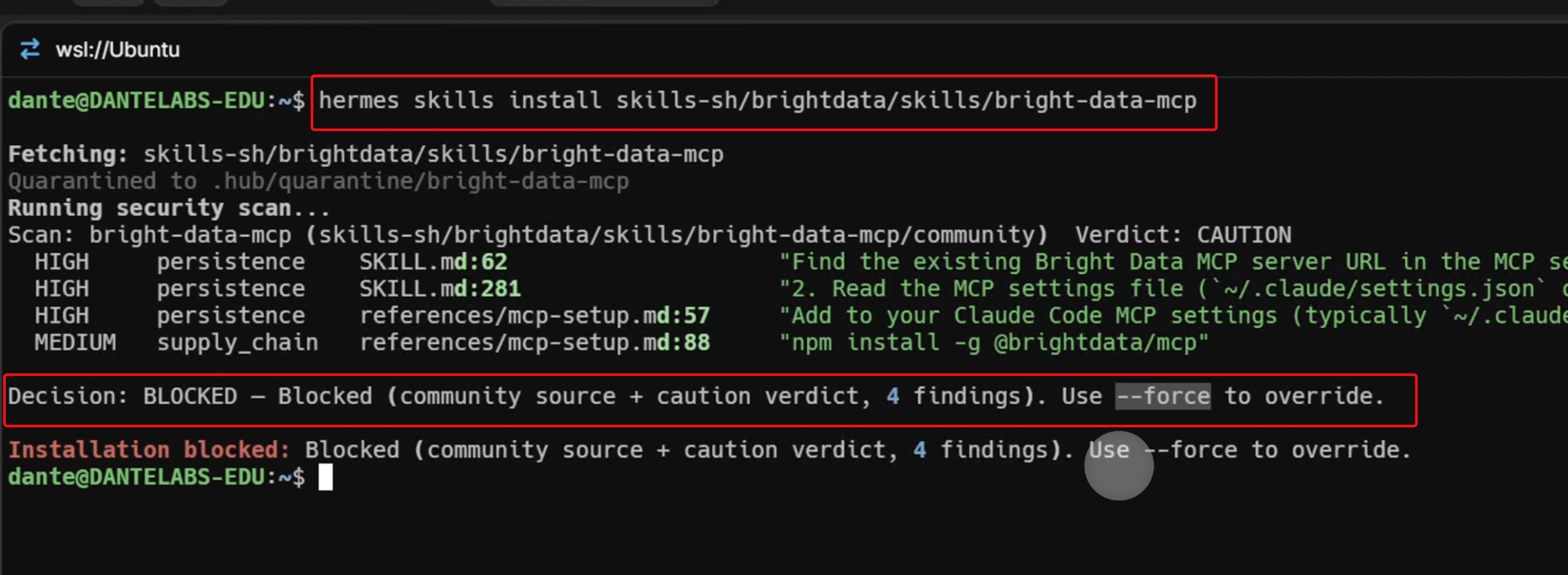1568x575 pixels.
Task: Open the references/mcp-setup.md:57 reference
Action: click(x=534, y=316)
